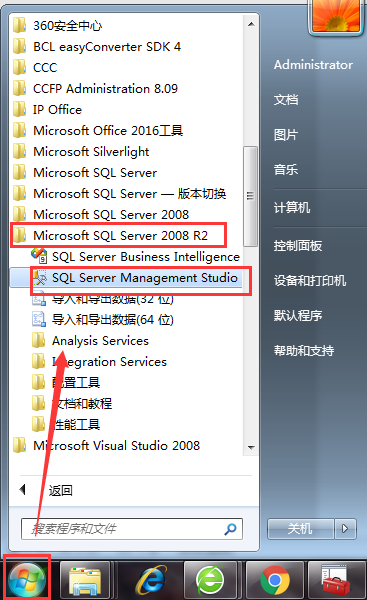Open 计算机 computer
The image size is (367, 600).
pos(292,208)
